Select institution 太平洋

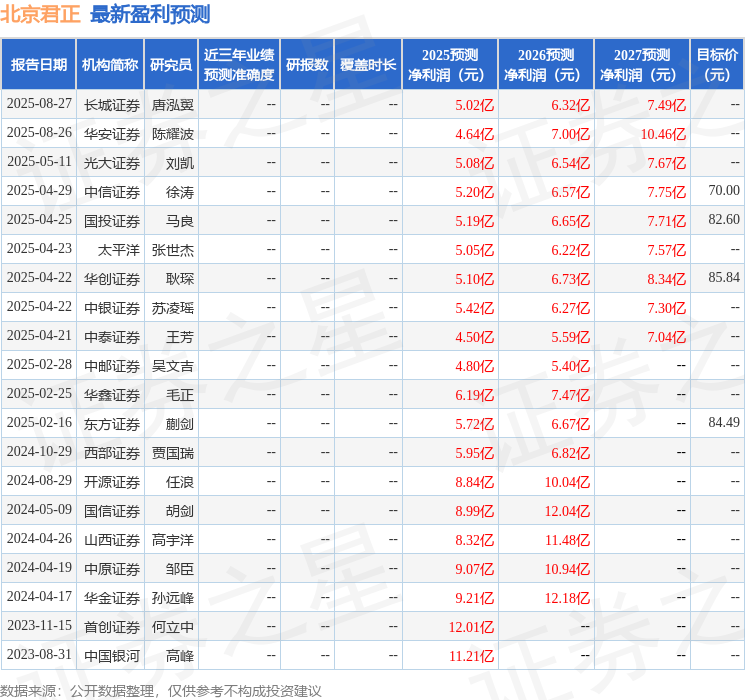pos(119,250)
